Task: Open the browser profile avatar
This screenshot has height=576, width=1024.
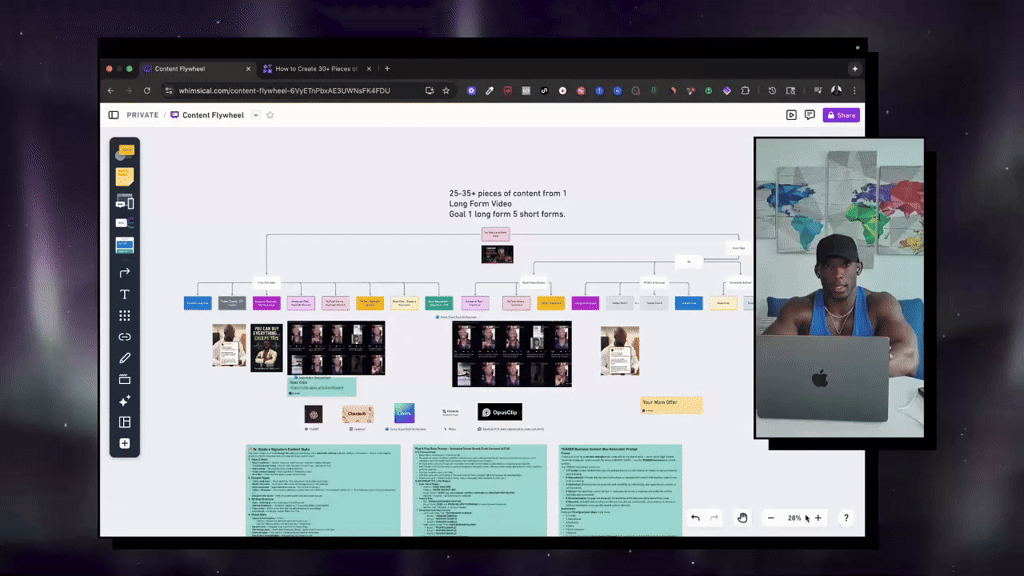Action: coord(837,91)
